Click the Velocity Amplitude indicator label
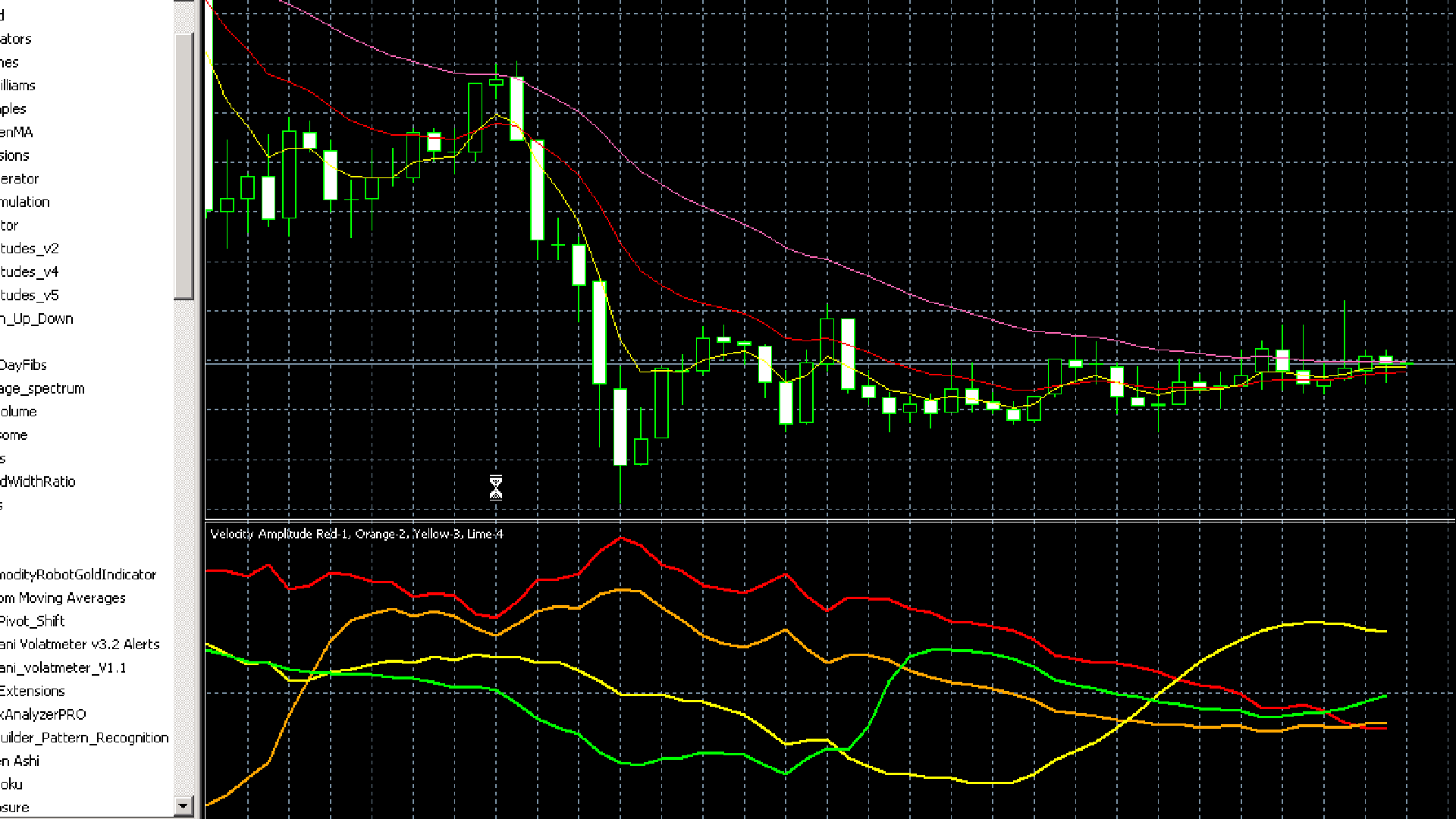 click(x=356, y=534)
